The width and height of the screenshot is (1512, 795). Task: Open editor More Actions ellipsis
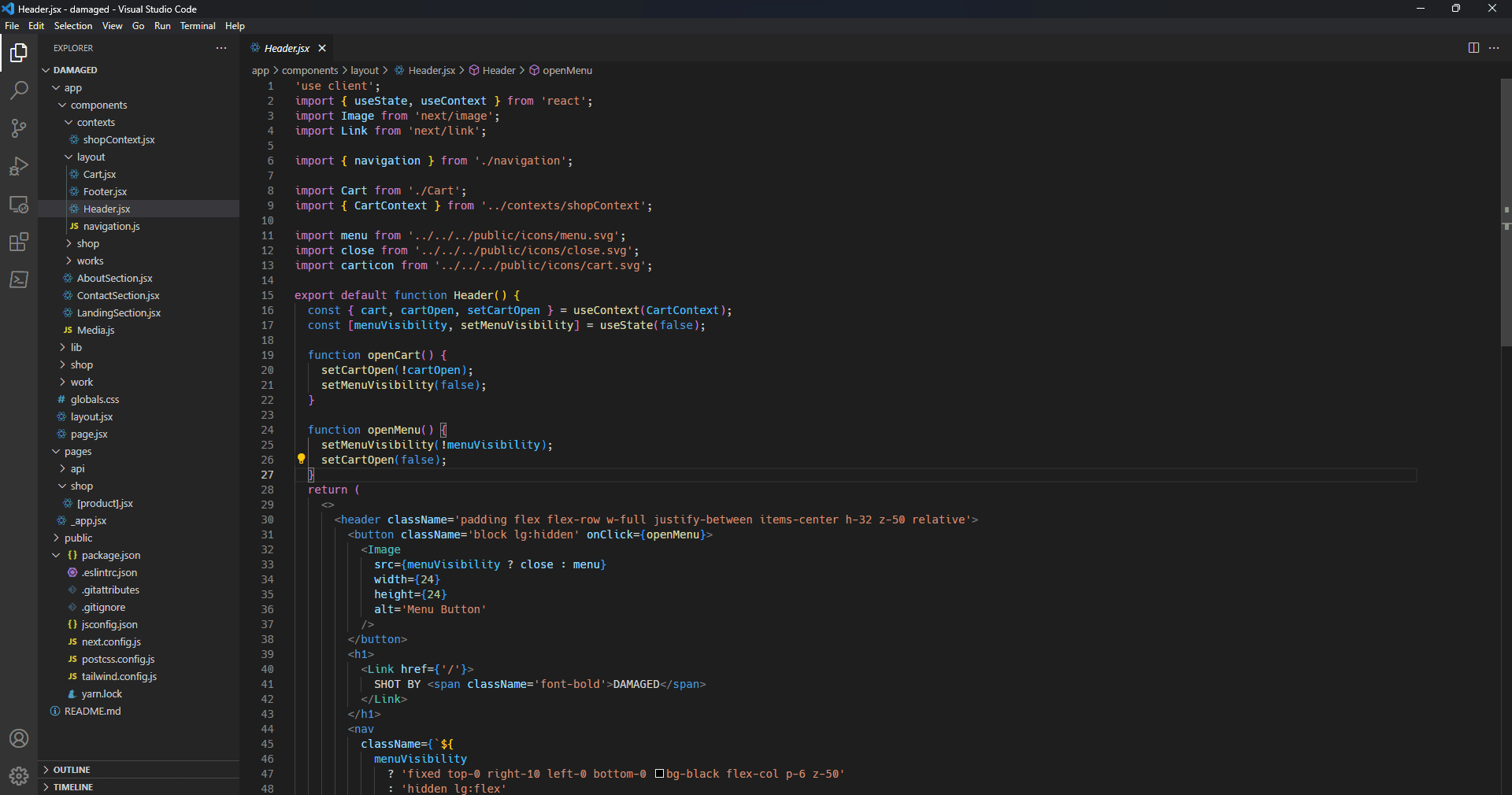[1494, 48]
